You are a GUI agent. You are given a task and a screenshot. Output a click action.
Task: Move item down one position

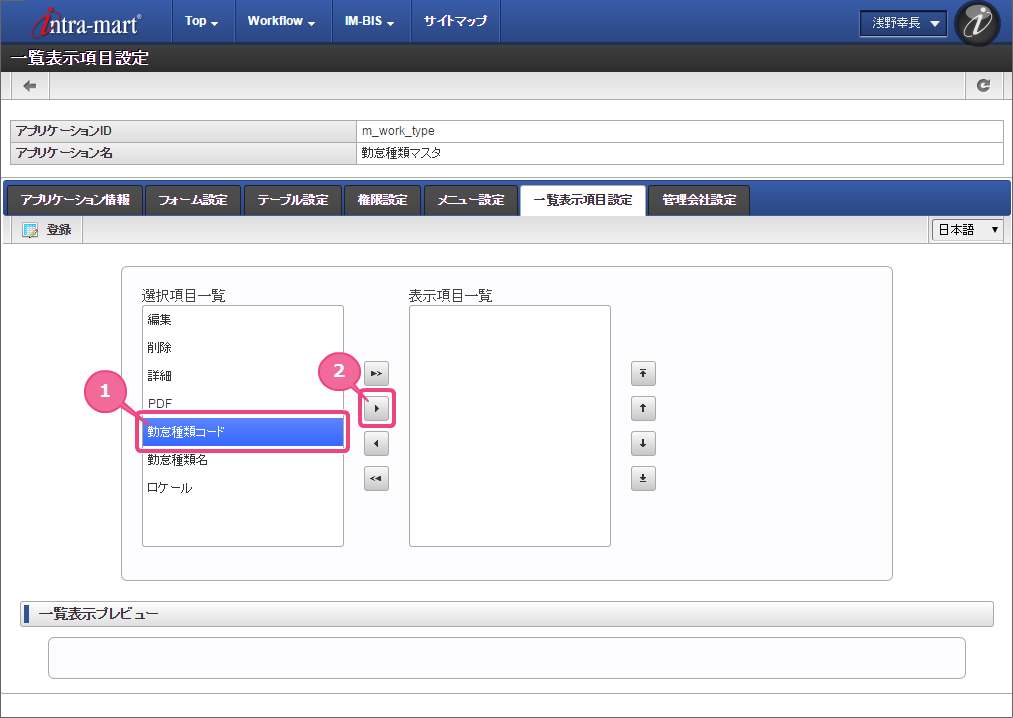point(643,443)
